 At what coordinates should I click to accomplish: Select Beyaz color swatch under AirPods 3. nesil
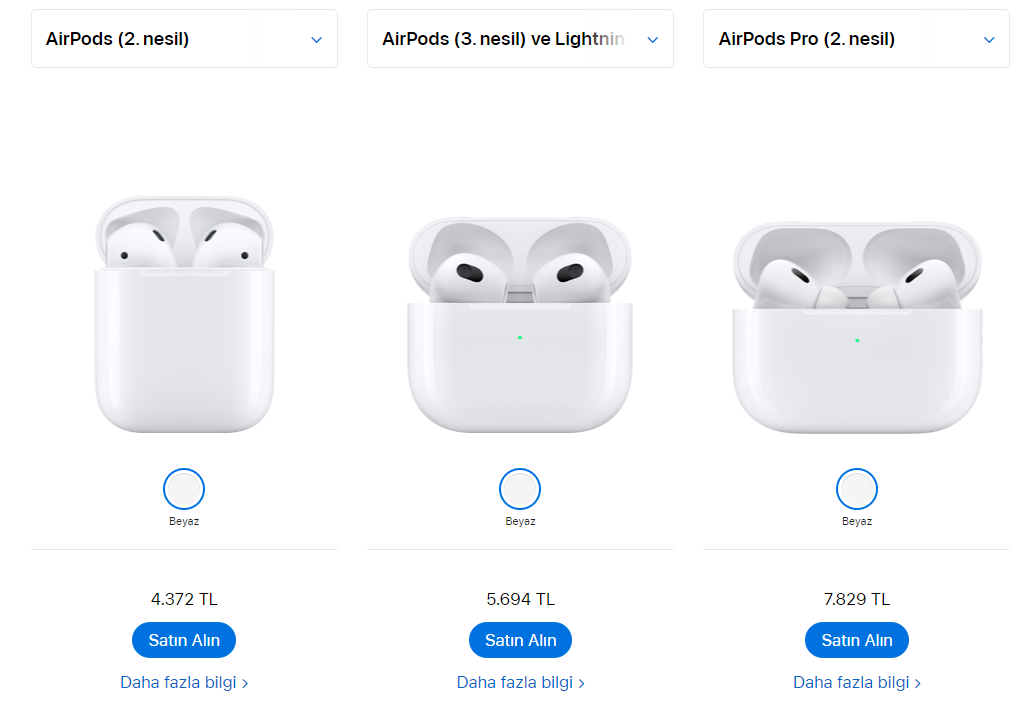pyautogui.click(x=520, y=489)
